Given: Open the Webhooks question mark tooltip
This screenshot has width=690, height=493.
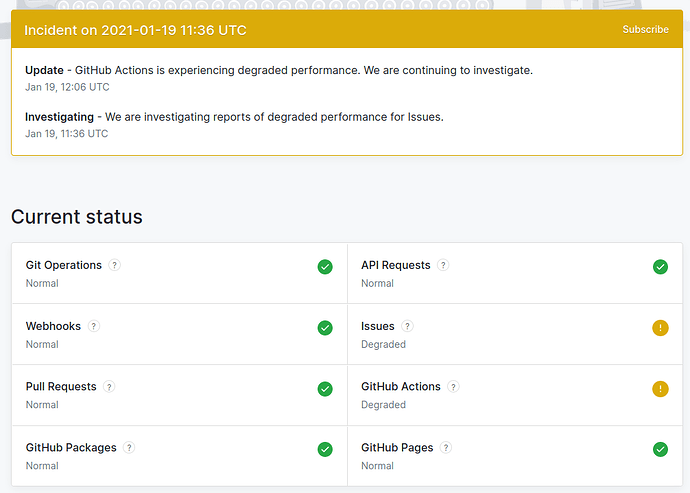Looking at the screenshot, I should (x=94, y=327).
